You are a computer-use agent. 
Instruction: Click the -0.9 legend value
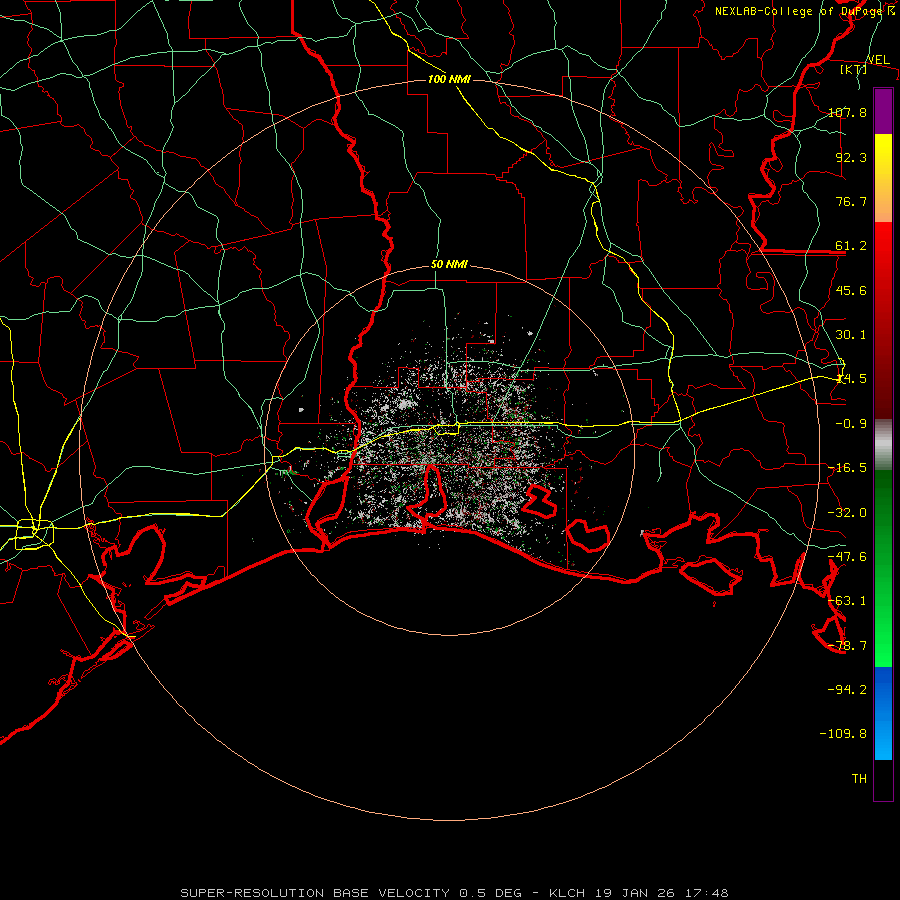[x=851, y=424]
